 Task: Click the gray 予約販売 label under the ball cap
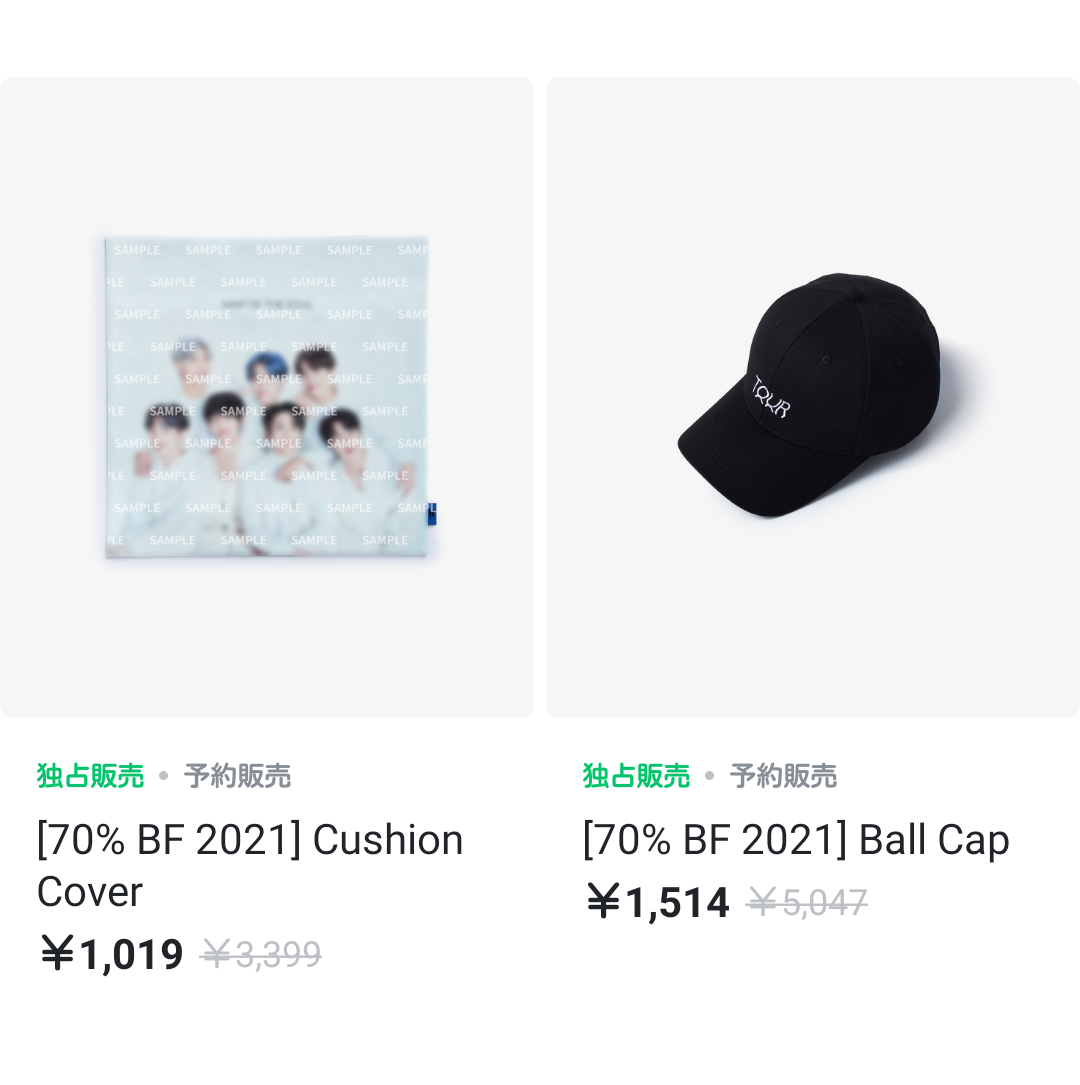[783, 776]
